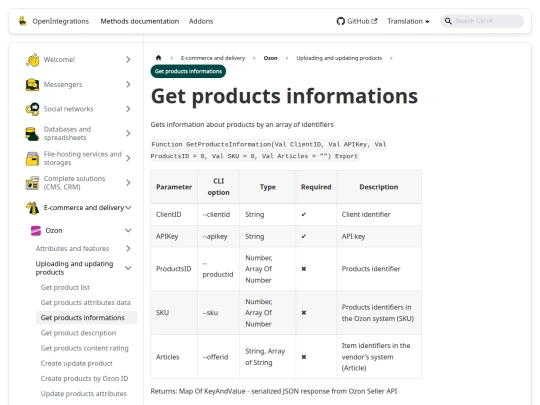This screenshot has width=540, height=405.
Task: Collapse E-commerce and delivery chevron
Action: 128,208
